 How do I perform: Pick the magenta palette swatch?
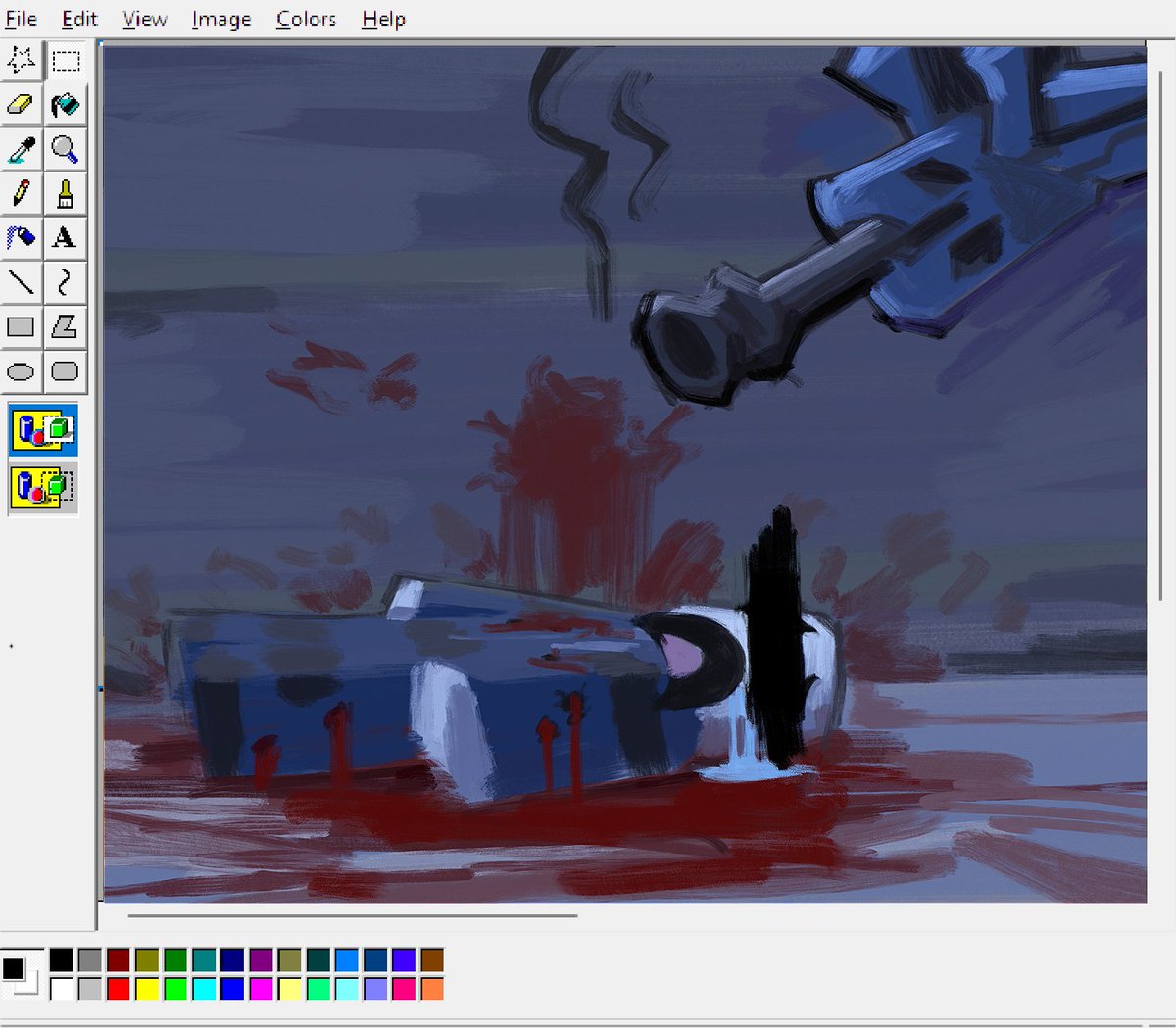[261, 988]
